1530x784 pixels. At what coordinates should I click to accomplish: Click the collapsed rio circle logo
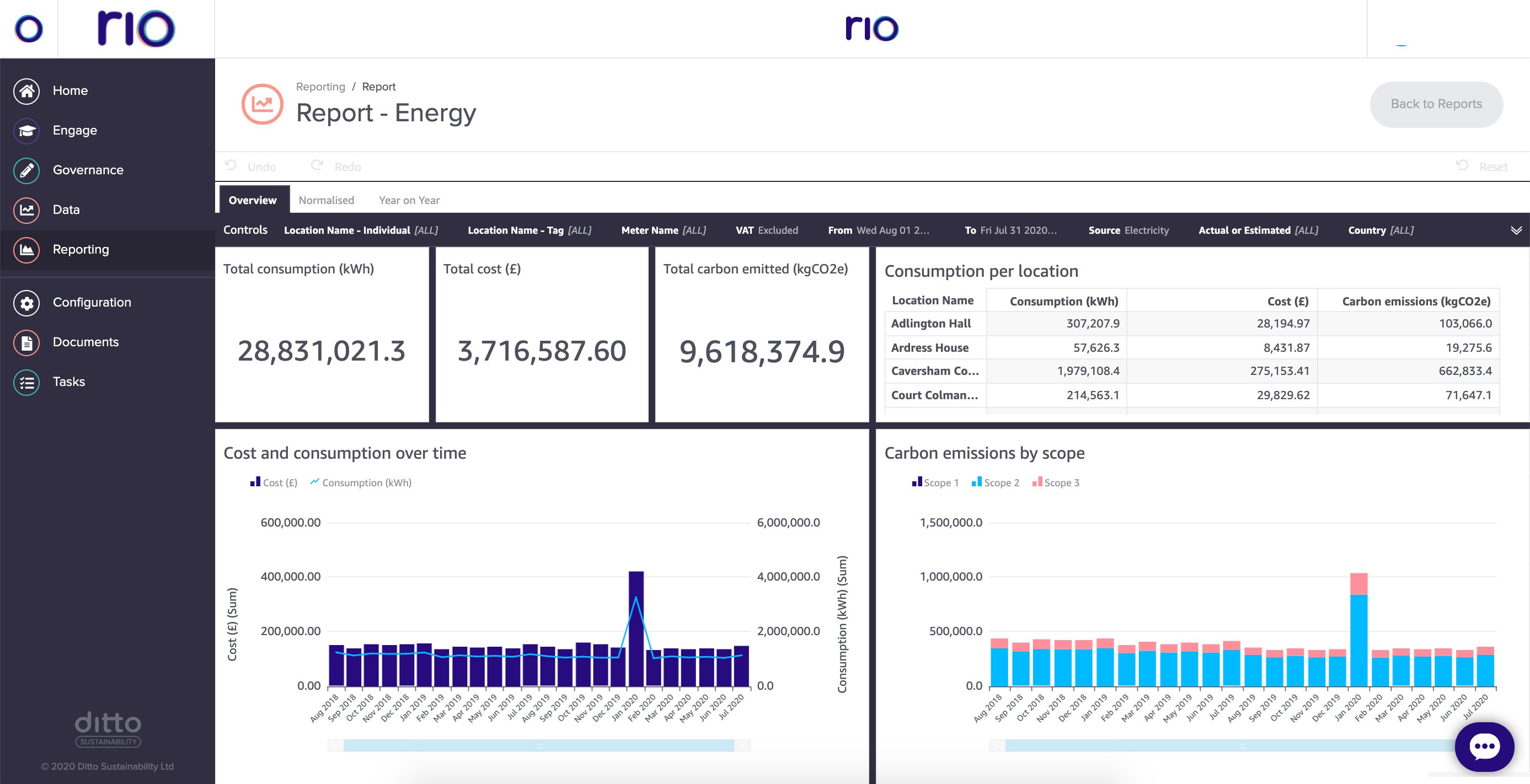(x=29, y=29)
